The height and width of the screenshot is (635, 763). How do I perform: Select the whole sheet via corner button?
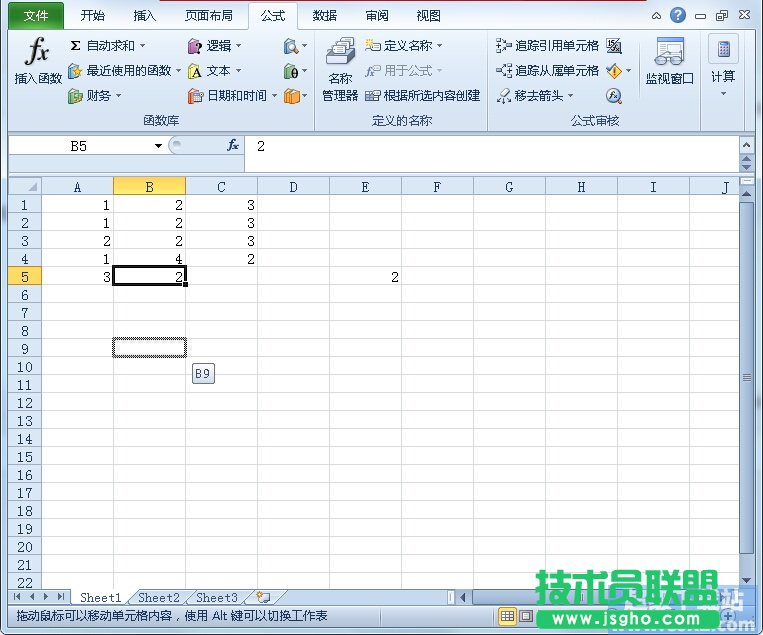coord(24,187)
